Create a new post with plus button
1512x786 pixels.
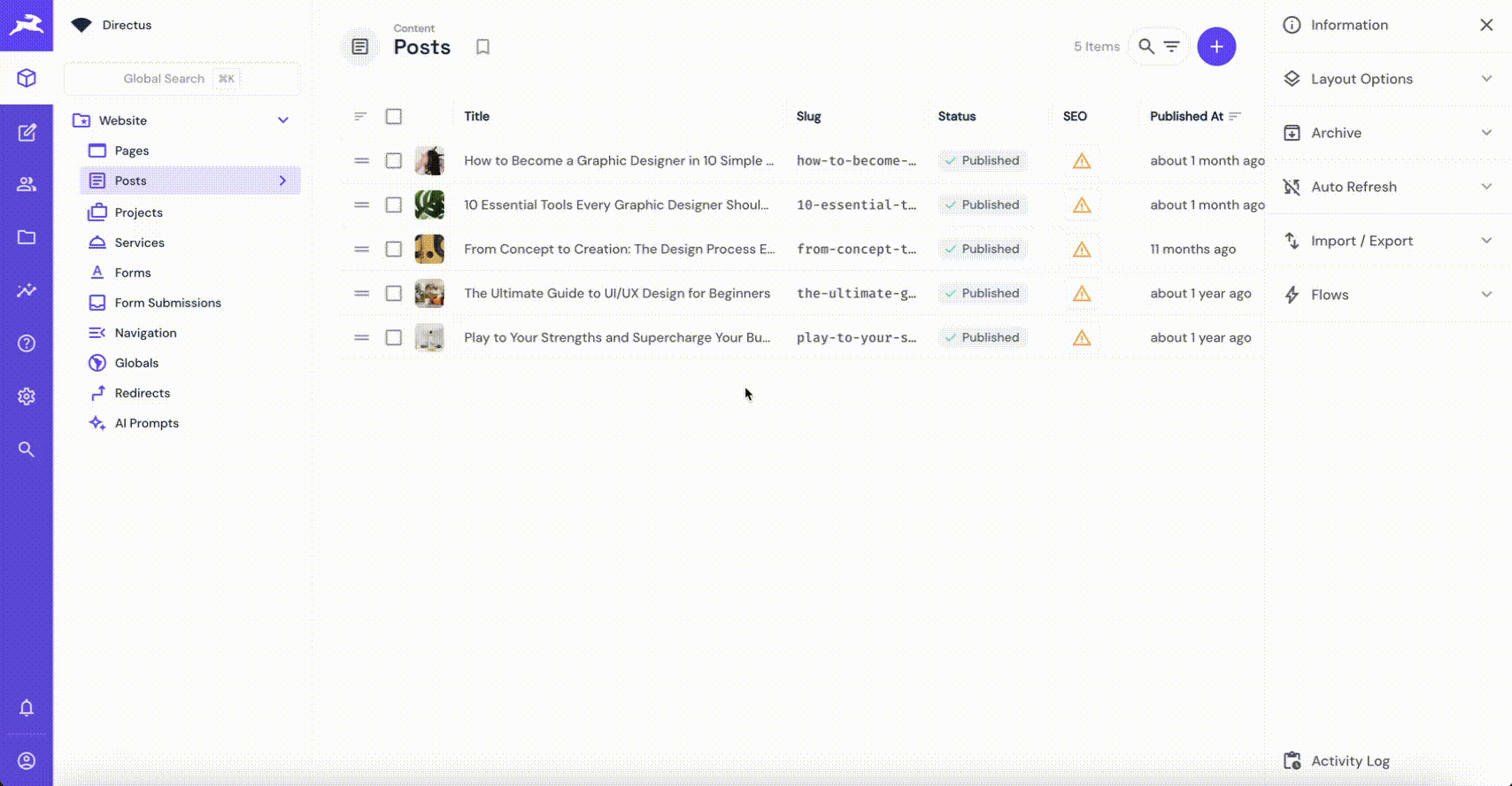coord(1216,47)
